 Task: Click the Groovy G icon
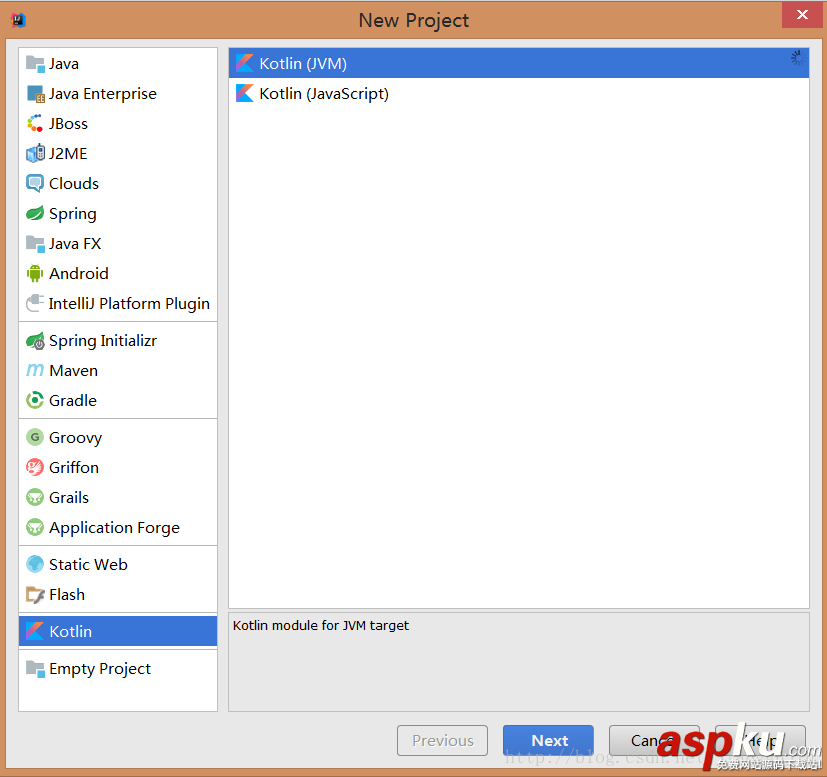tap(35, 437)
